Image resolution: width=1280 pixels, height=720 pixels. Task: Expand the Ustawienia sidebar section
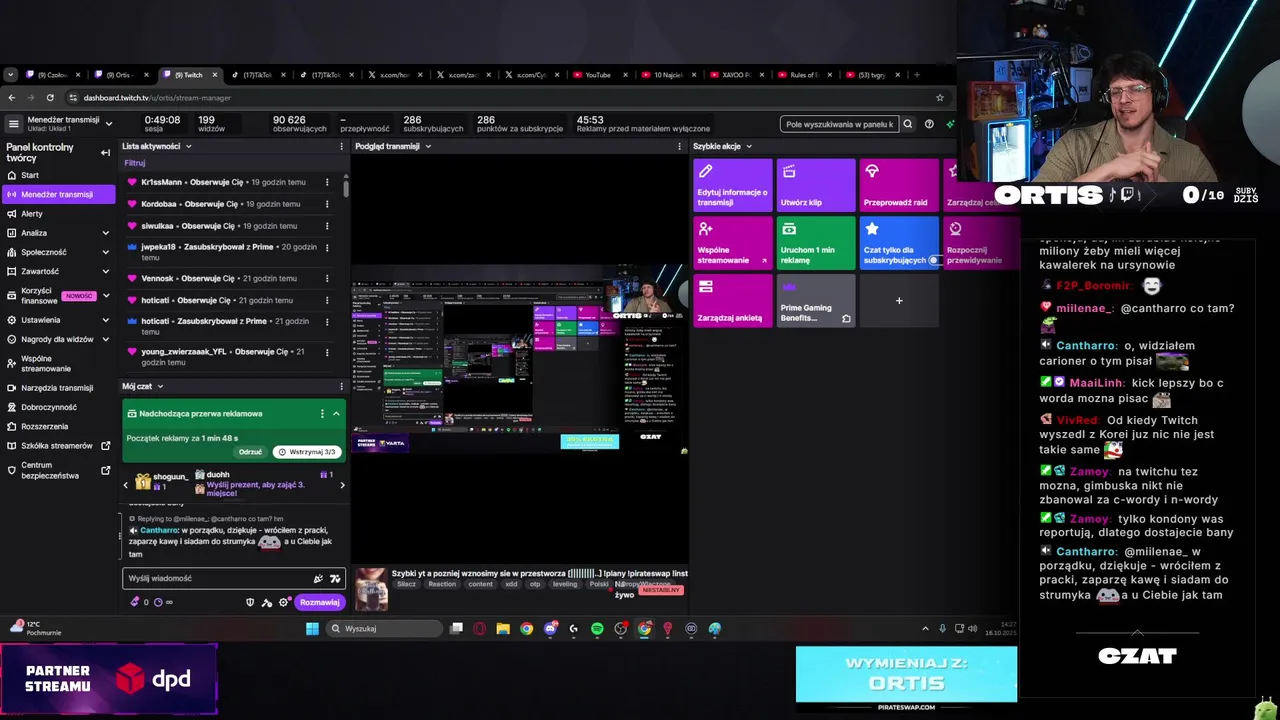tap(105, 320)
